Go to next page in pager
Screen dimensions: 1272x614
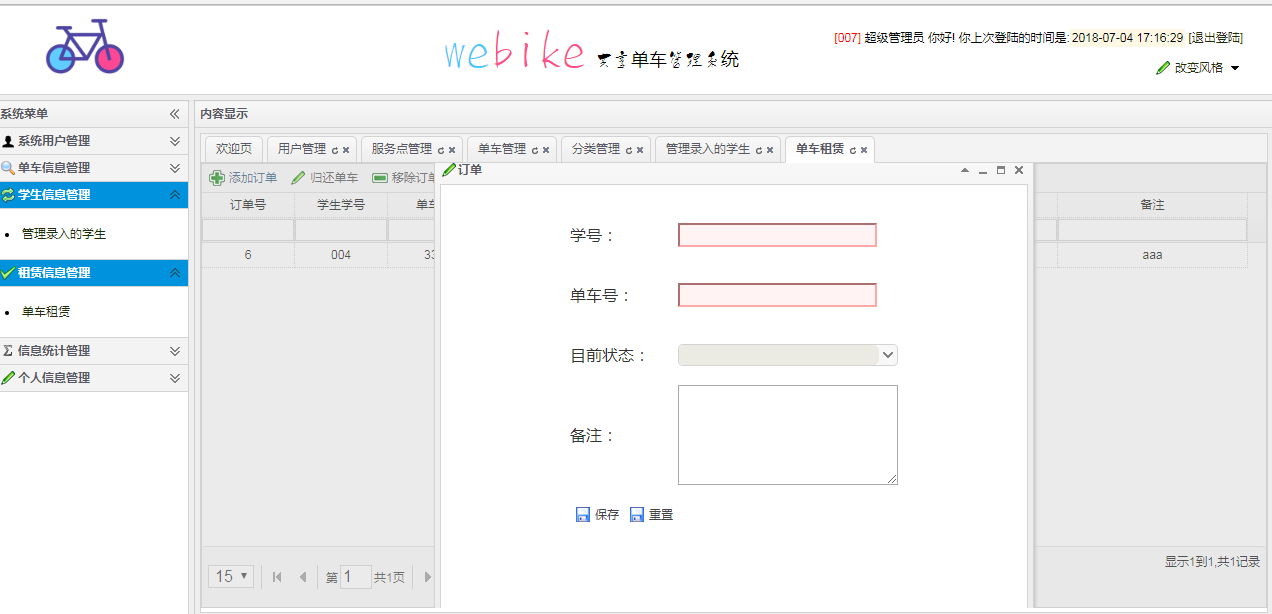point(427,577)
